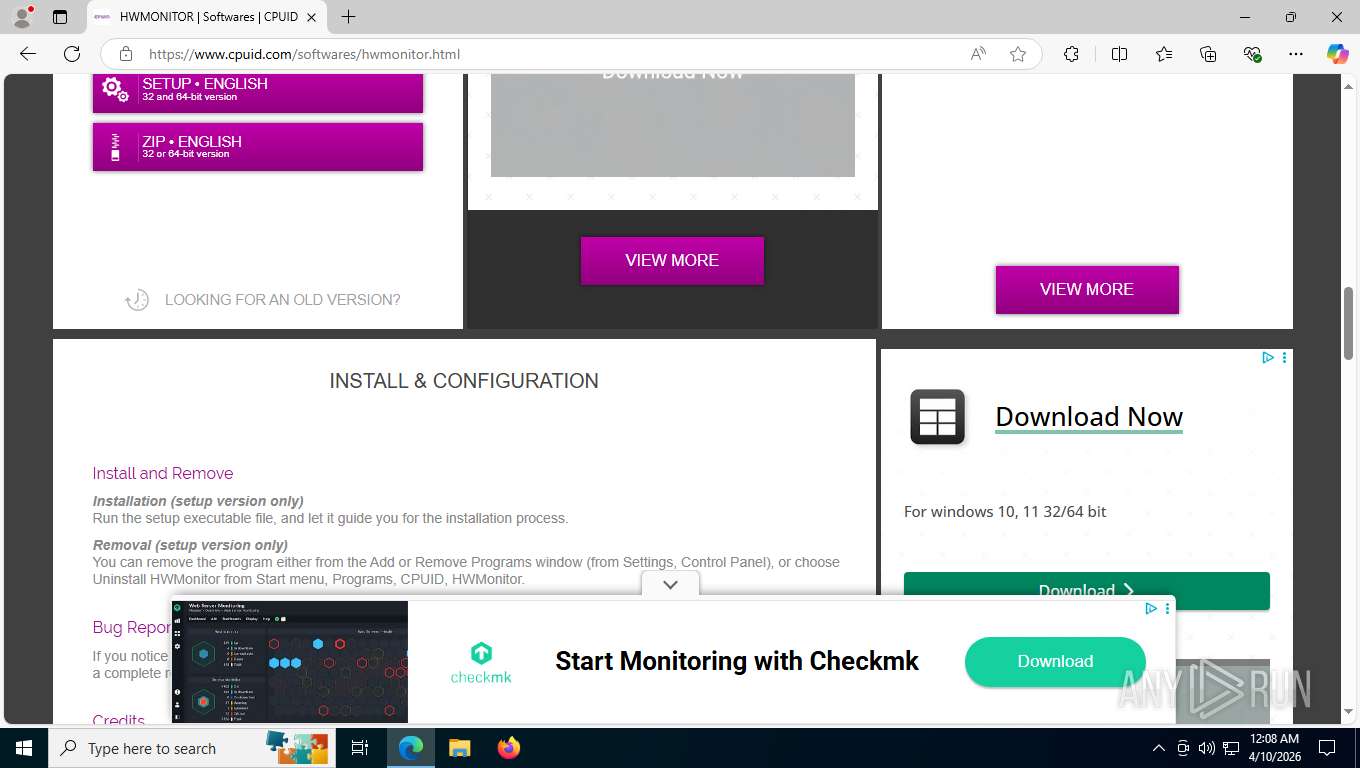Open the Collections icon
1360x768 pixels.
pos(1208,54)
